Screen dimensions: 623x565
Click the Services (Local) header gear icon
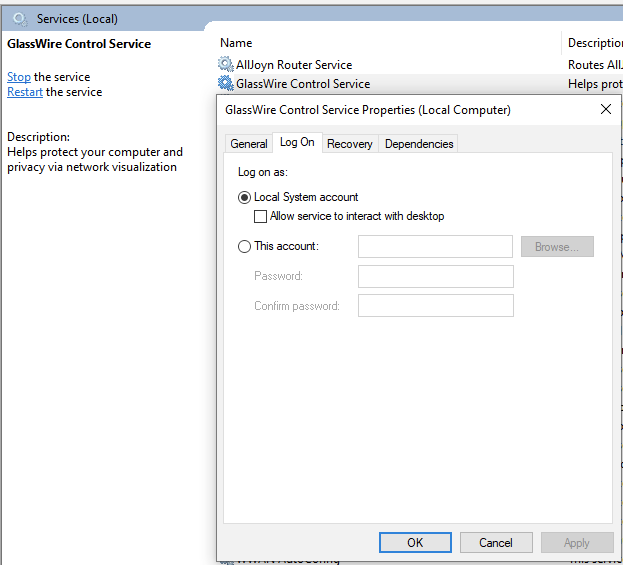pyautogui.click(x=20, y=19)
